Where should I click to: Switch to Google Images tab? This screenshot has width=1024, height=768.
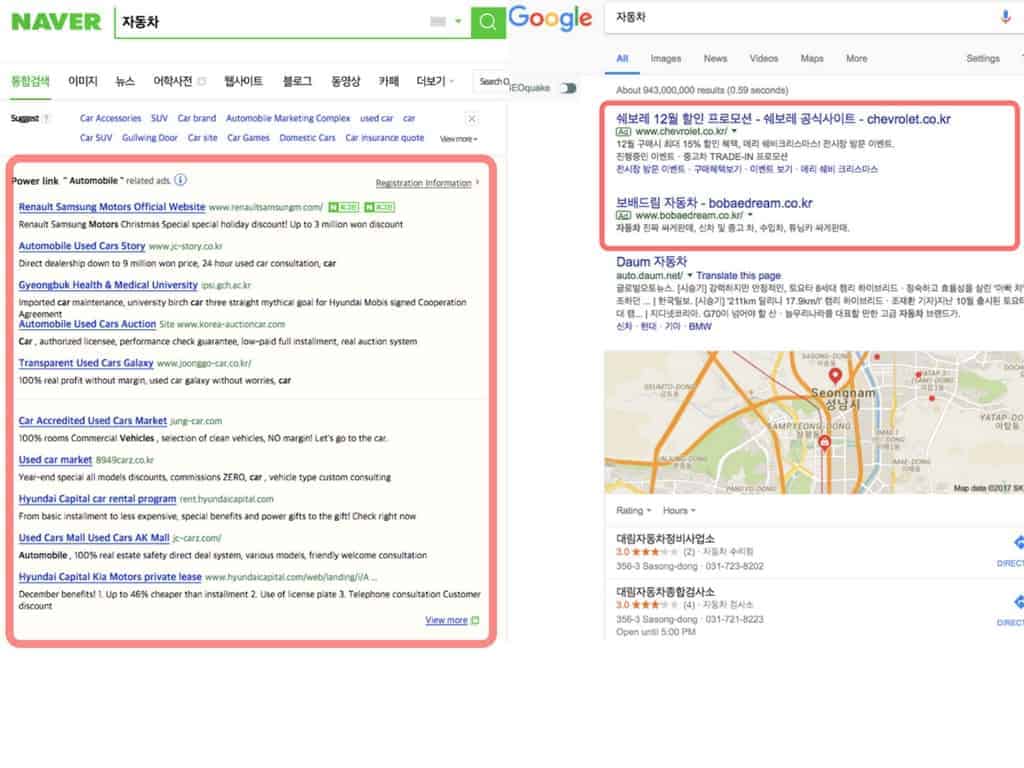665,59
